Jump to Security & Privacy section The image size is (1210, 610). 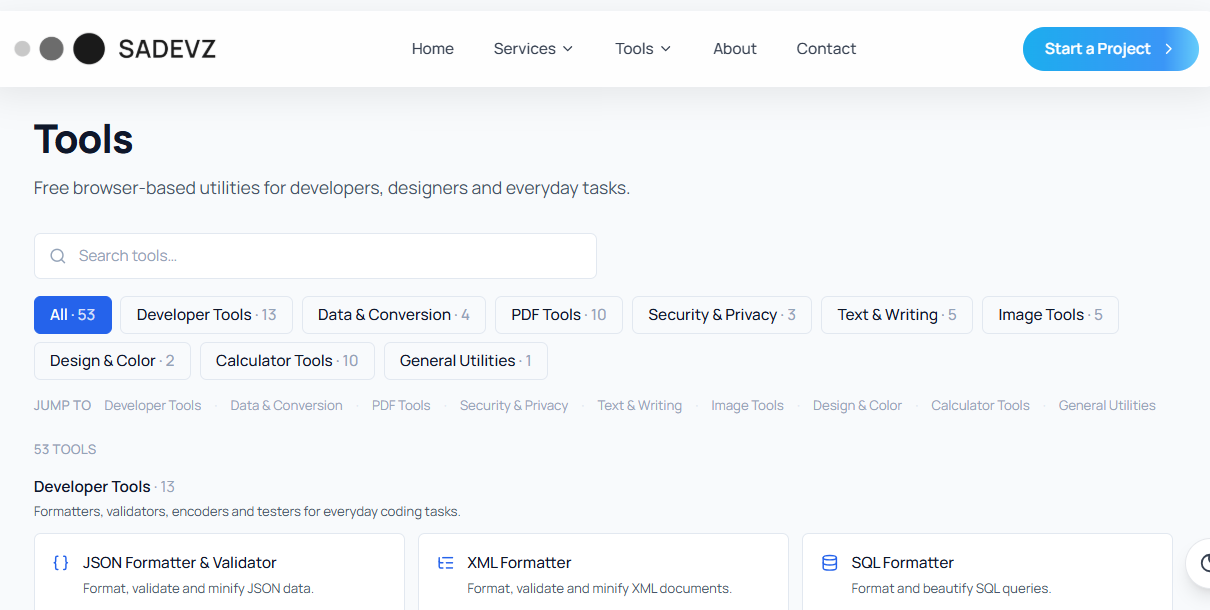pos(514,406)
